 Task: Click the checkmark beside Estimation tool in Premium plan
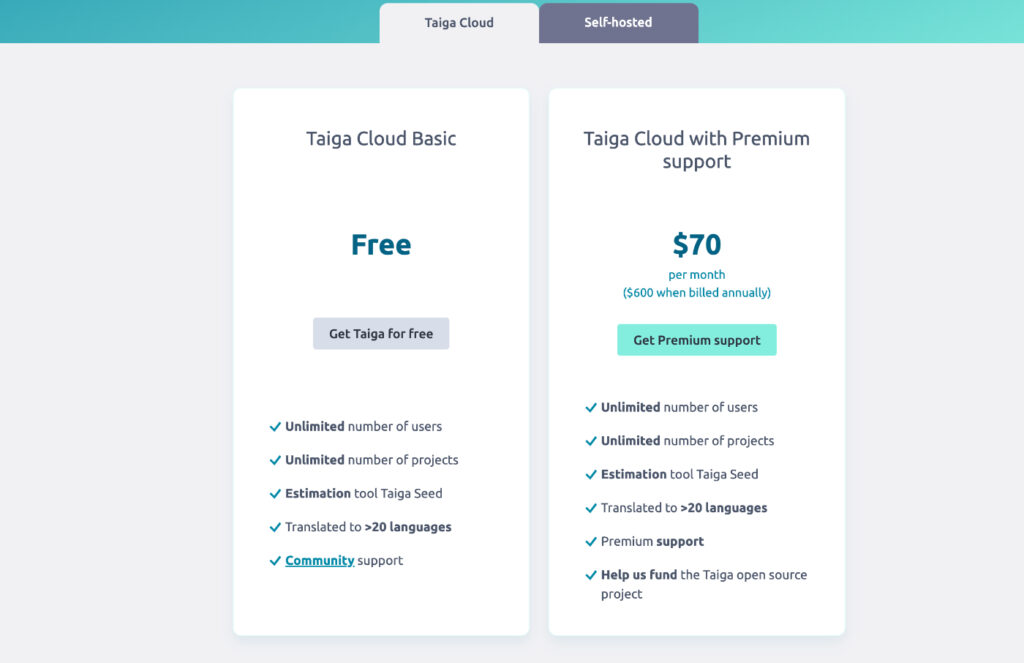591,474
